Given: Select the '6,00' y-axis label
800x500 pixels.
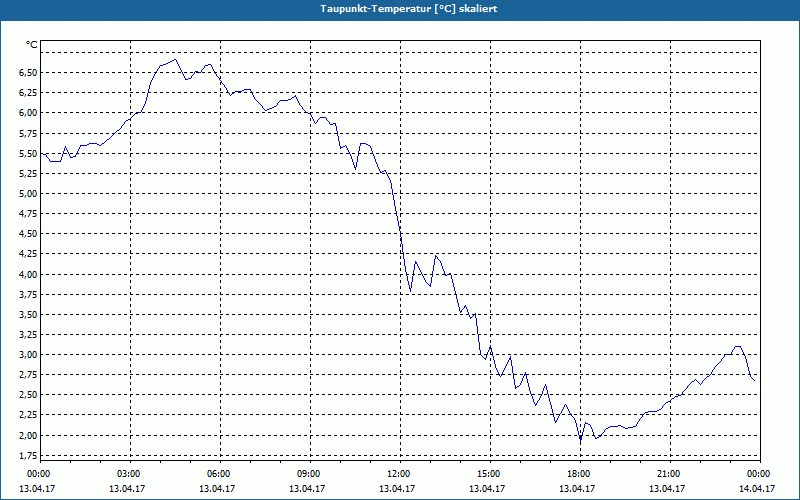Looking at the screenshot, I should [28, 113].
